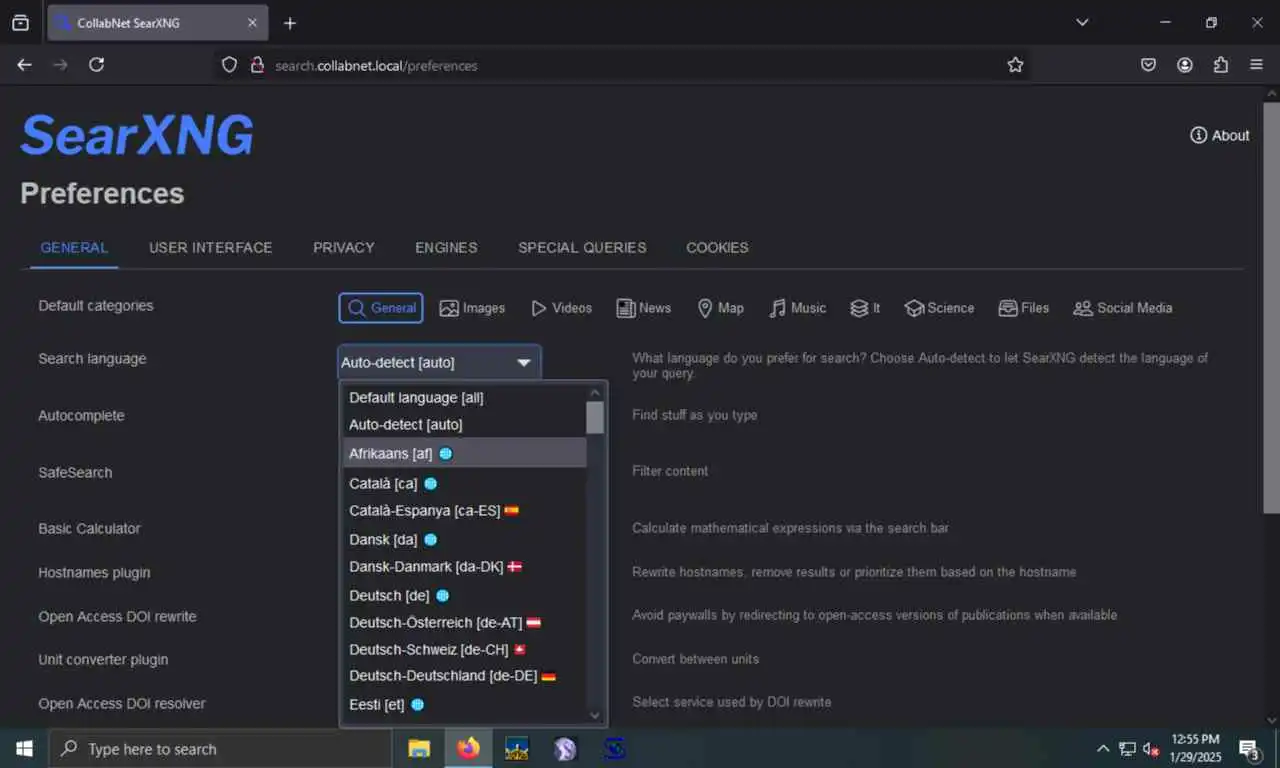Toggle the Music category
1280x768 pixels.
point(797,308)
